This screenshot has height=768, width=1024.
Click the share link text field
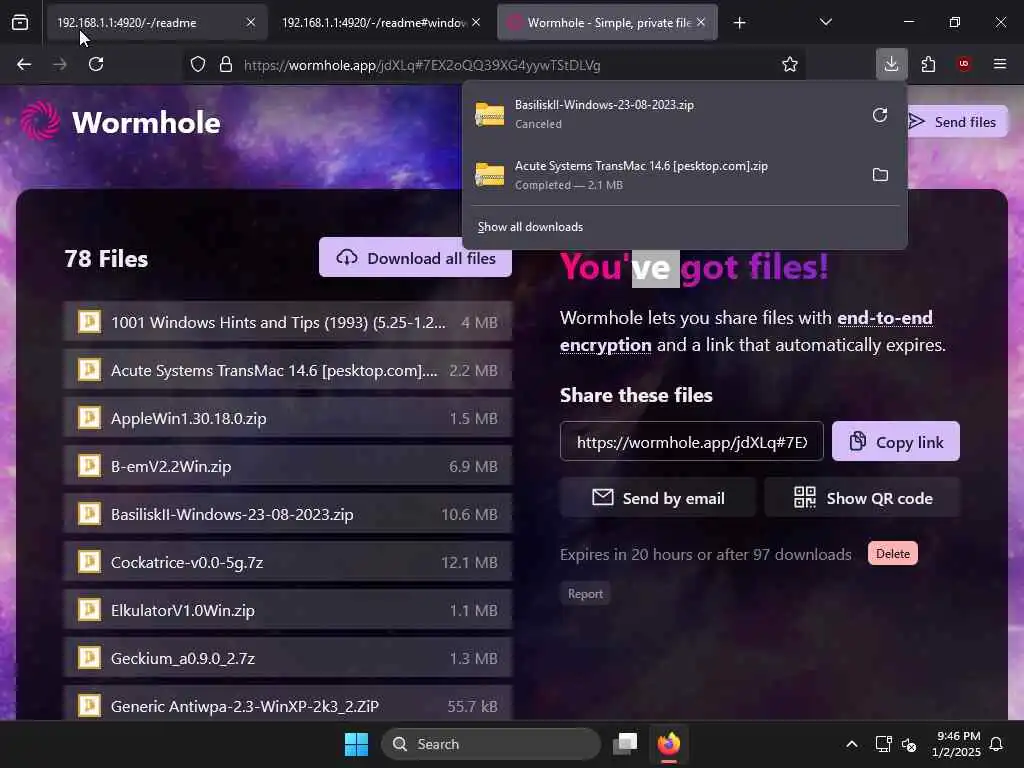tap(692, 442)
